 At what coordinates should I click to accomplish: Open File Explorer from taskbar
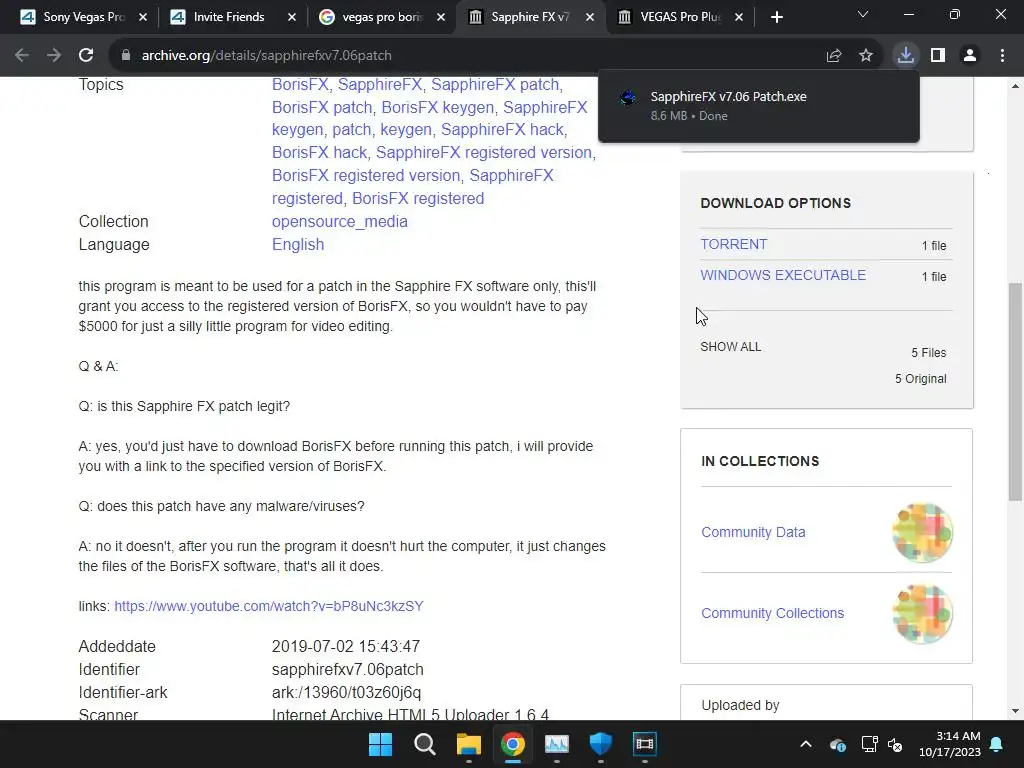pyautogui.click(x=468, y=744)
